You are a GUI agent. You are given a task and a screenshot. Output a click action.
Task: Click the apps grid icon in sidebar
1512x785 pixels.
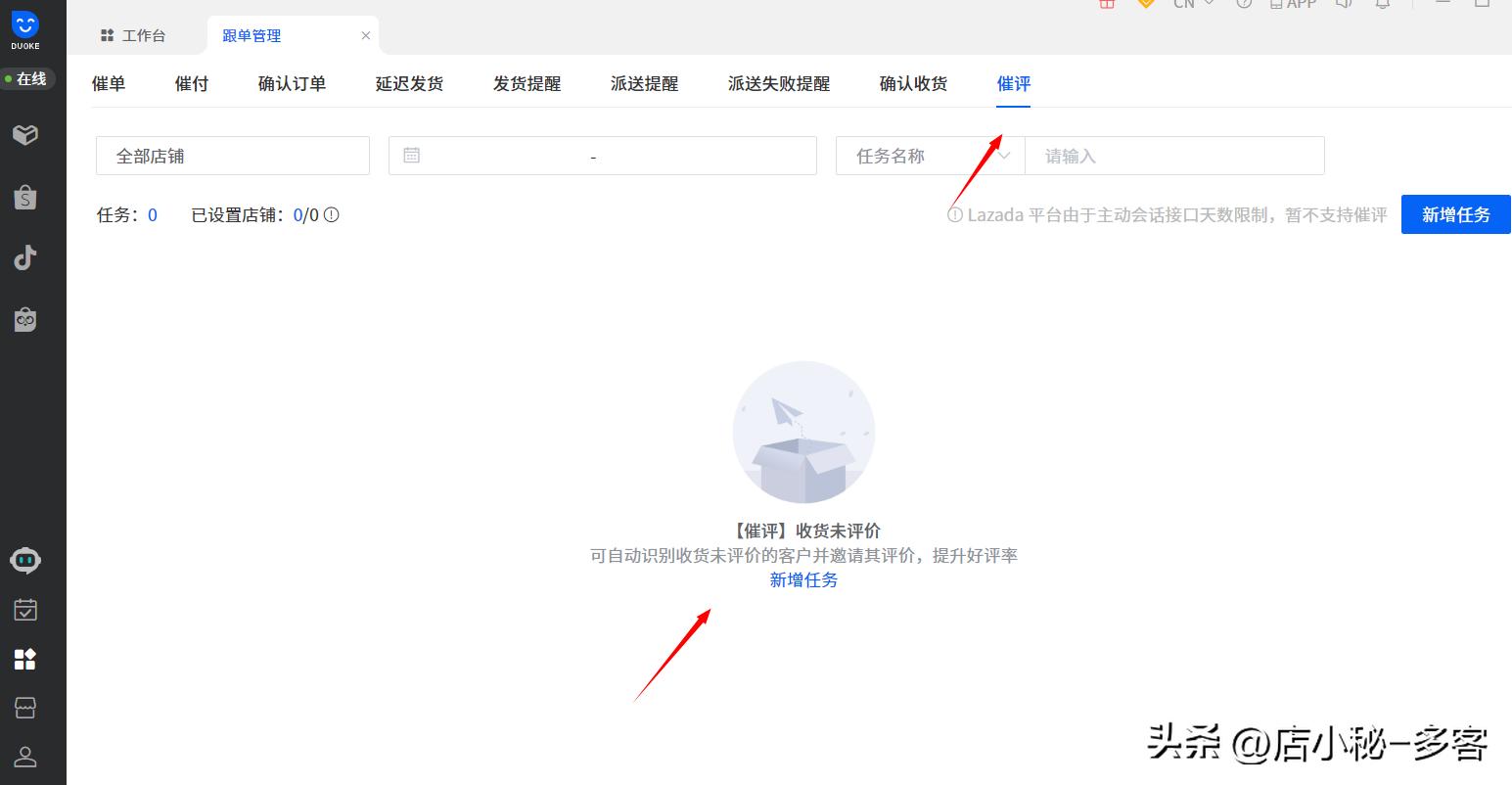click(x=24, y=658)
